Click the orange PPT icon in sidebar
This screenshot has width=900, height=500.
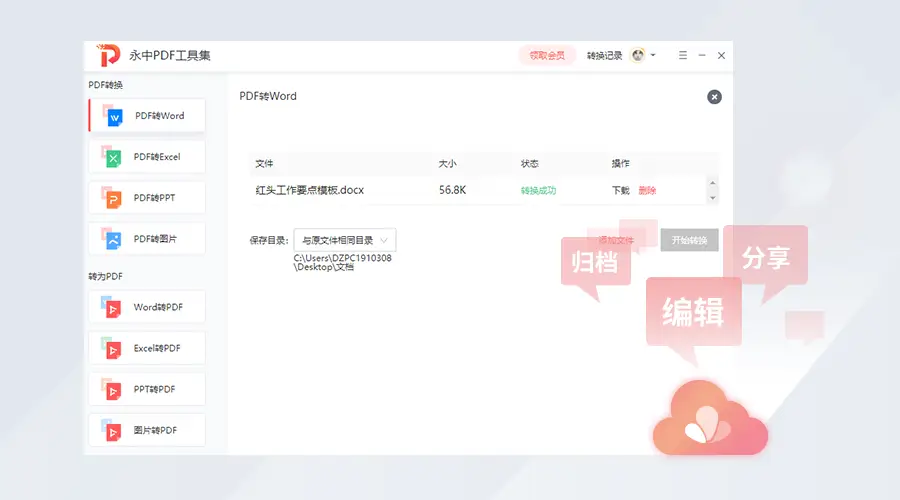(112, 197)
